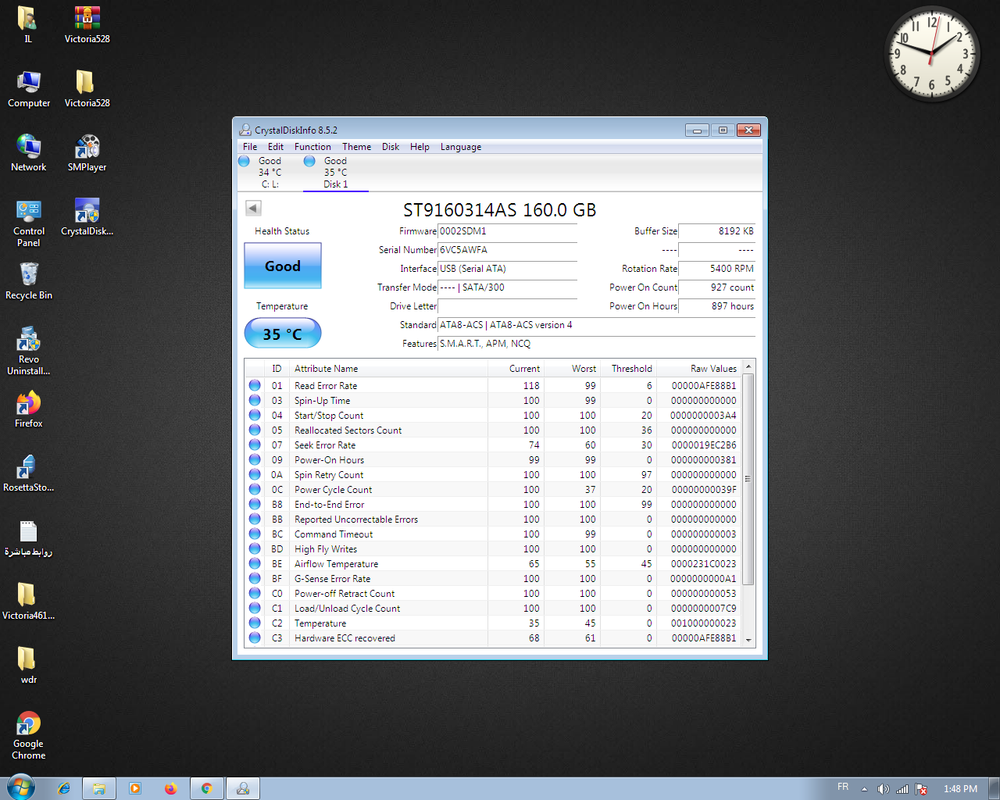The image size is (1000, 800).
Task: Click the Attribute Name column header
Action: click(388, 368)
